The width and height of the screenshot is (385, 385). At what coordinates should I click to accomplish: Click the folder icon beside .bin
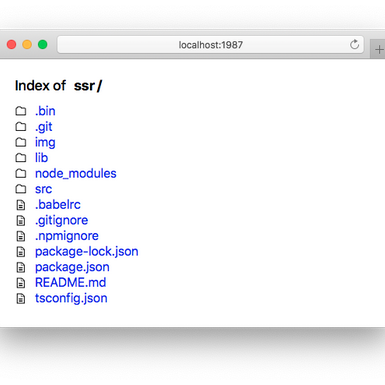coord(21,111)
